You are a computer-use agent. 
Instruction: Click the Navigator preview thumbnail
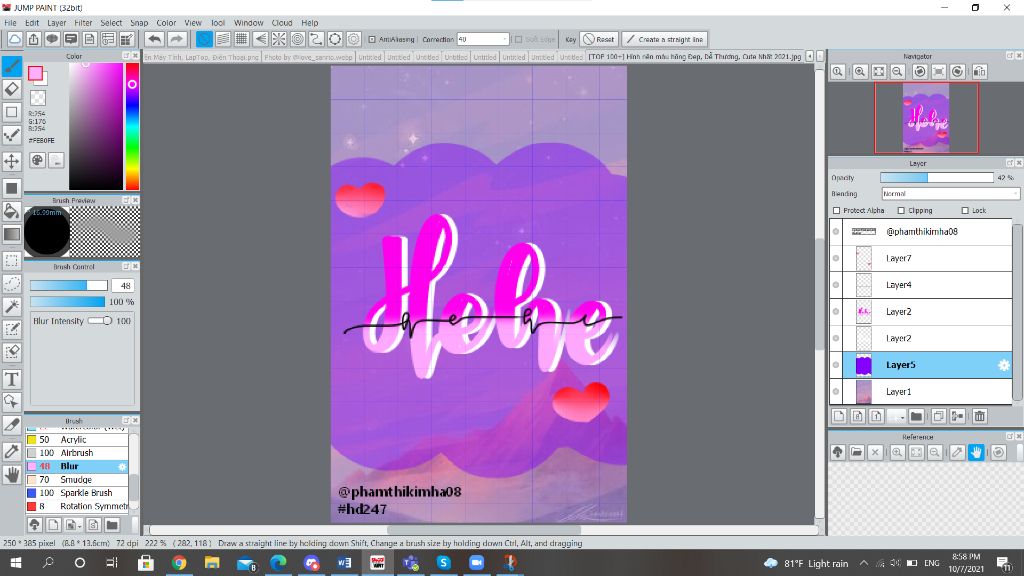pos(926,118)
